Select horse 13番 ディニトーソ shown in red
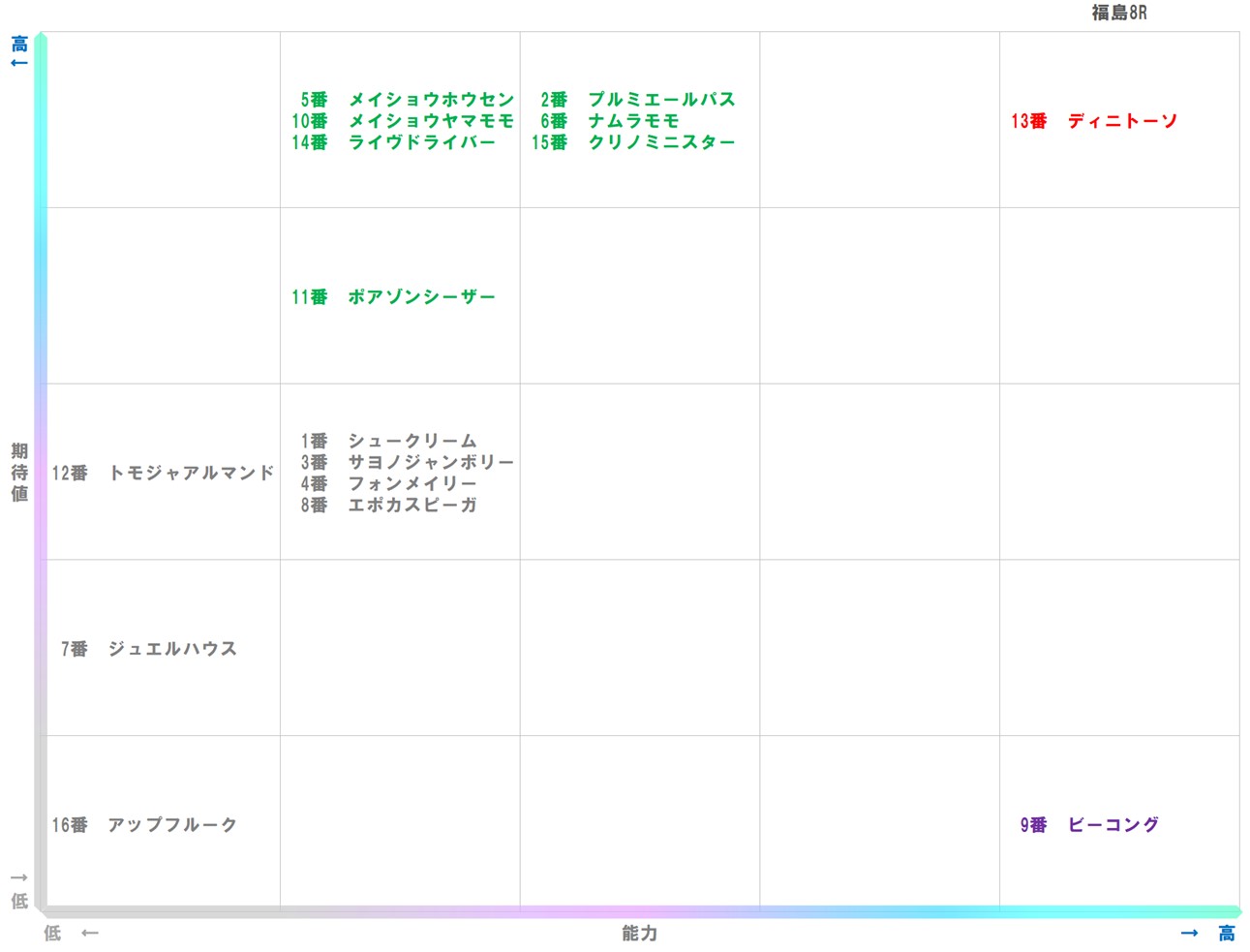Screen dimensions: 1250x952 (1095, 121)
